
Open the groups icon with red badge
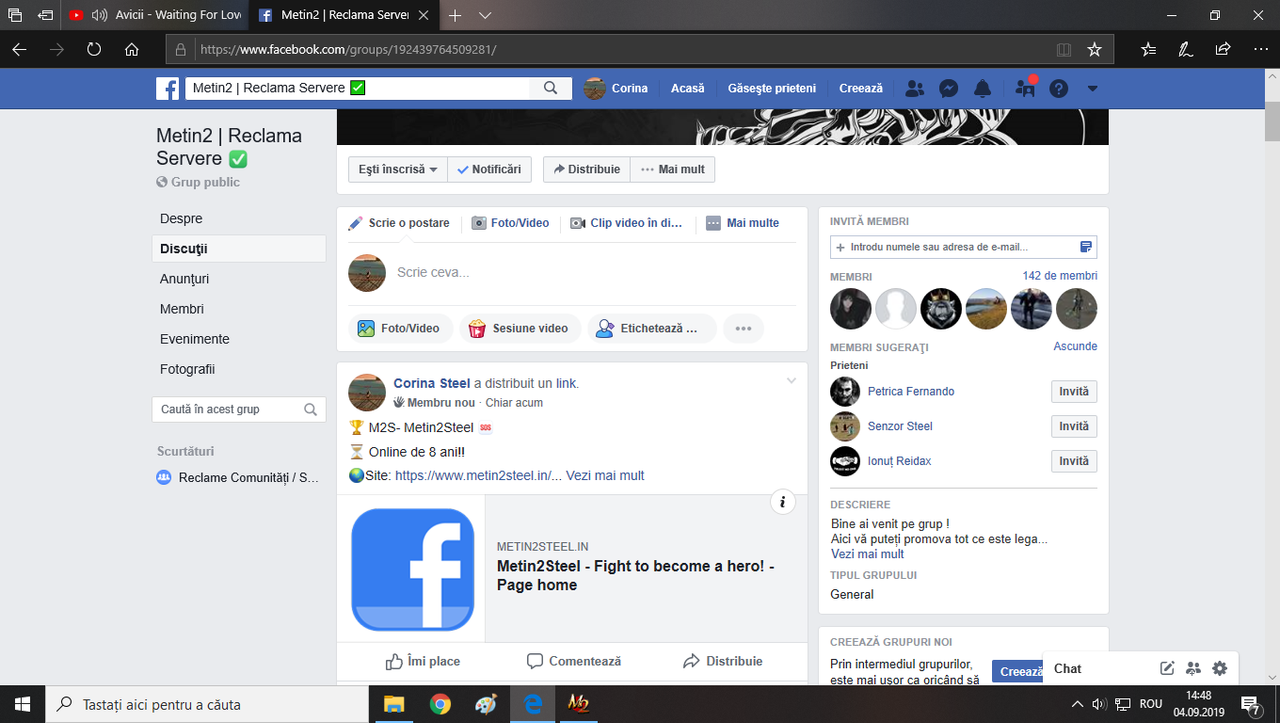pos(1025,88)
